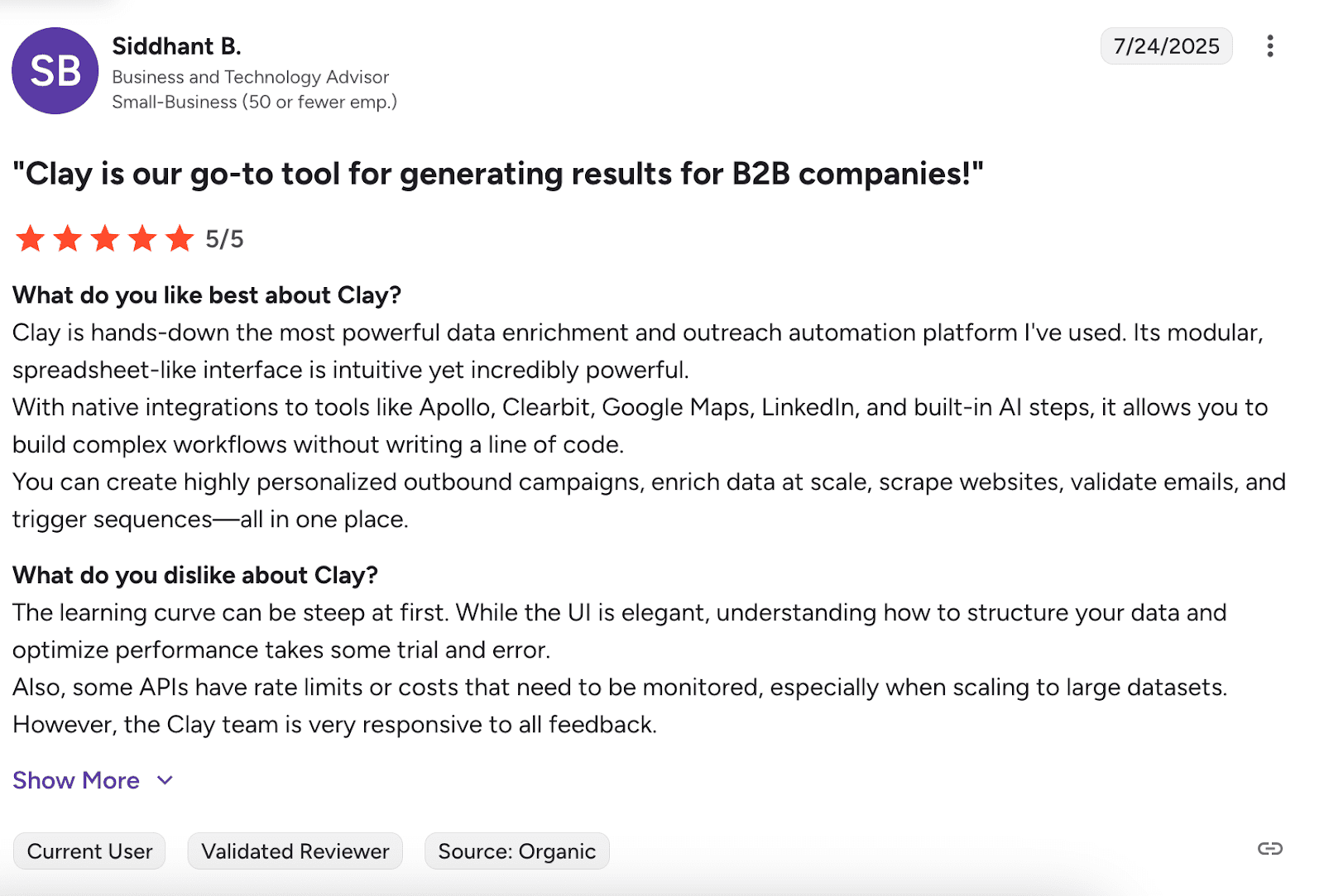Click the 'What do you dislike' heading

(195, 575)
